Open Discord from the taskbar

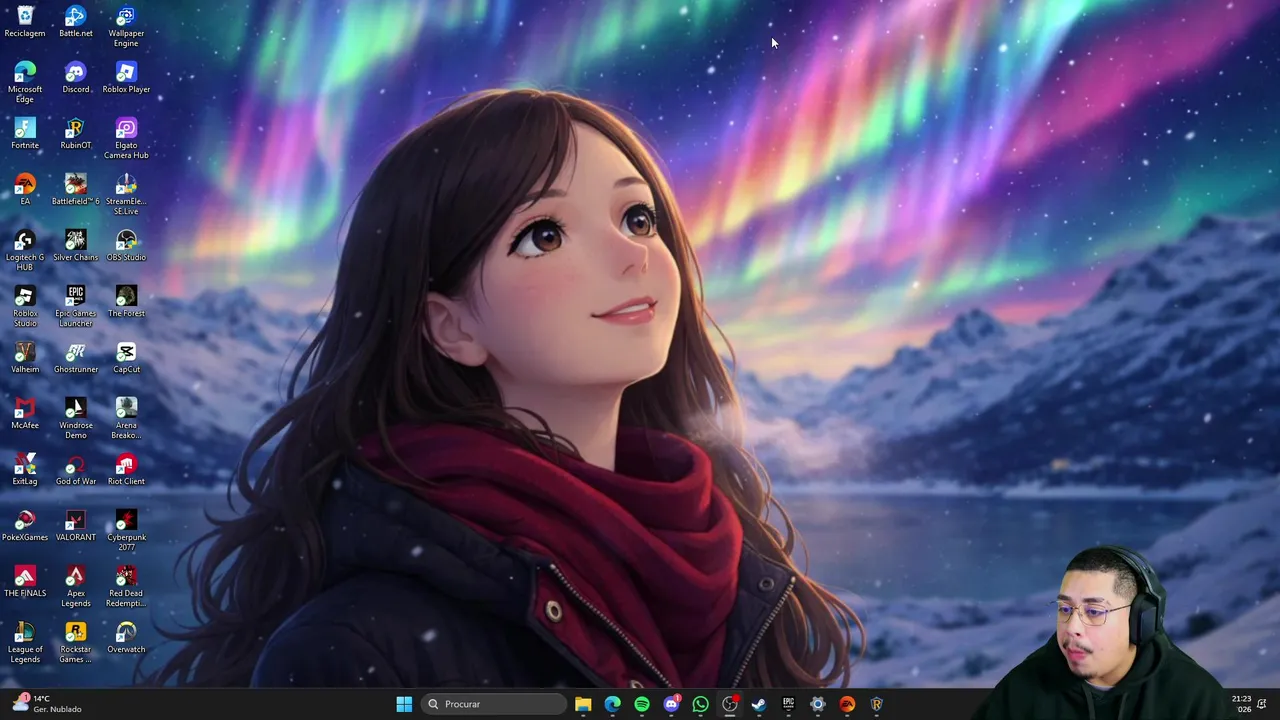671,704
